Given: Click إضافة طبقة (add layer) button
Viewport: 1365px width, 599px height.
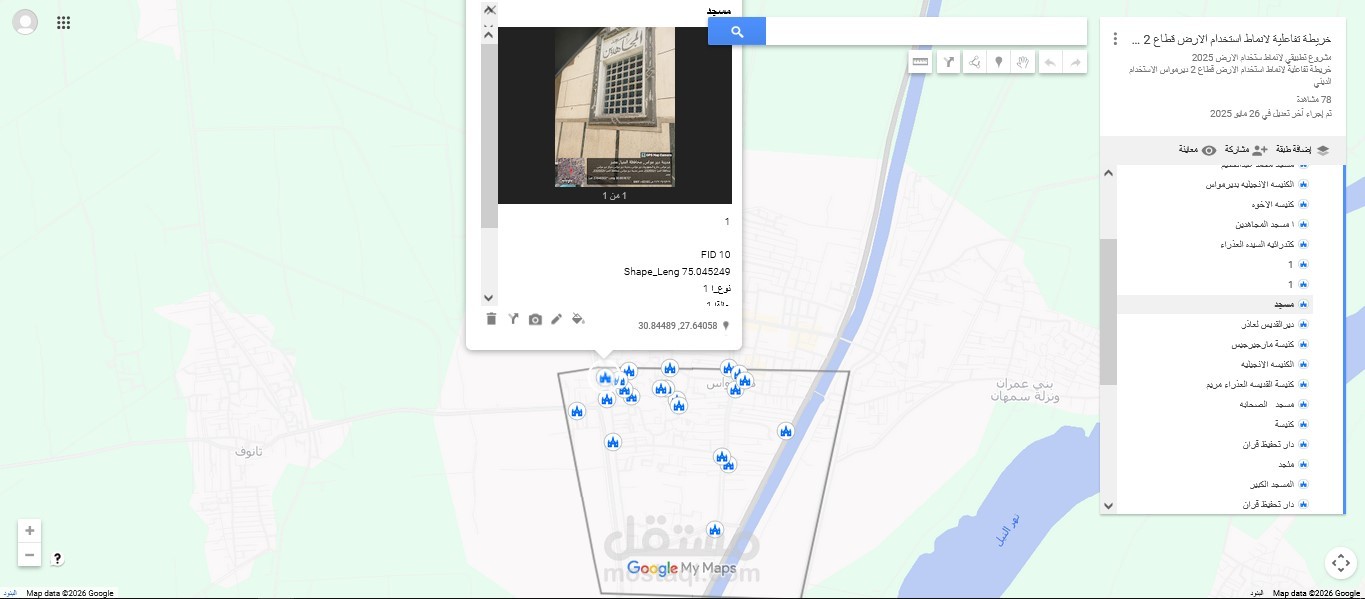Looking at the screenshot, I should [x=1303, y=150].
